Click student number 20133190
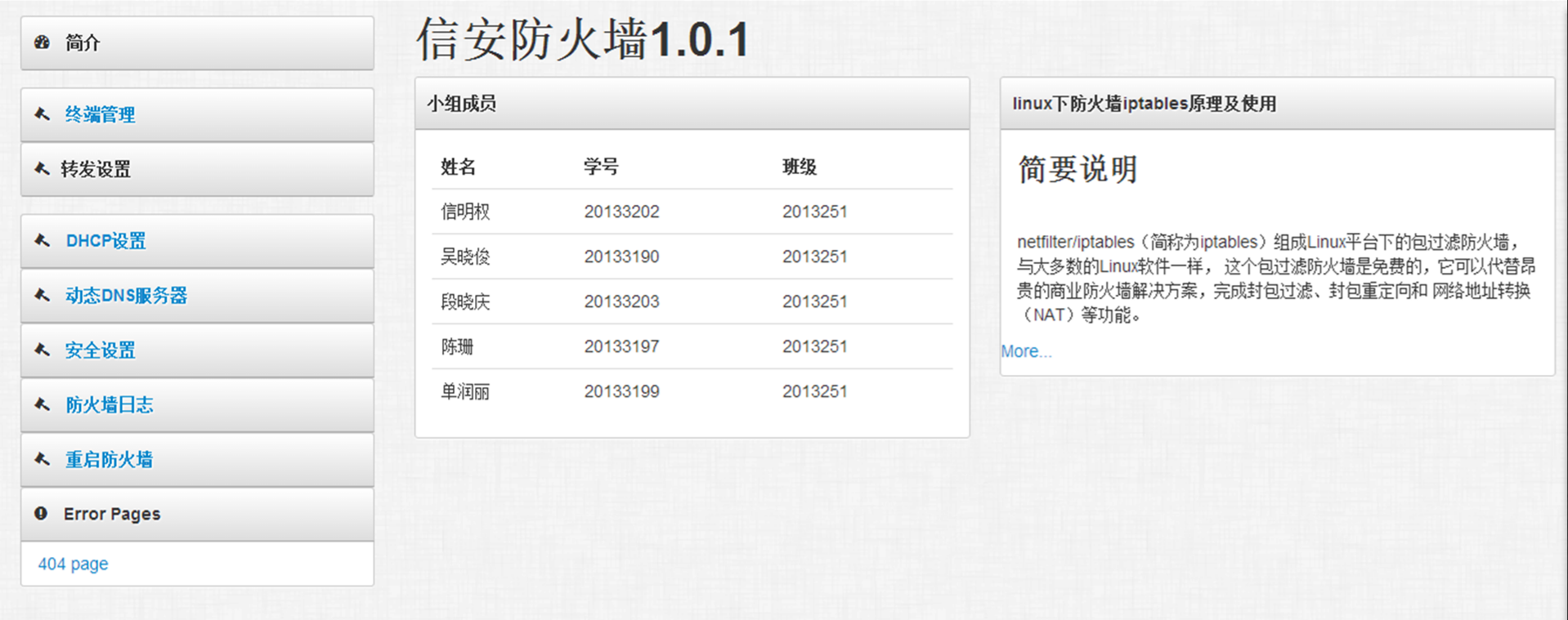The height and width of the screenshot is (620, 1568). [x=621, y=256]
